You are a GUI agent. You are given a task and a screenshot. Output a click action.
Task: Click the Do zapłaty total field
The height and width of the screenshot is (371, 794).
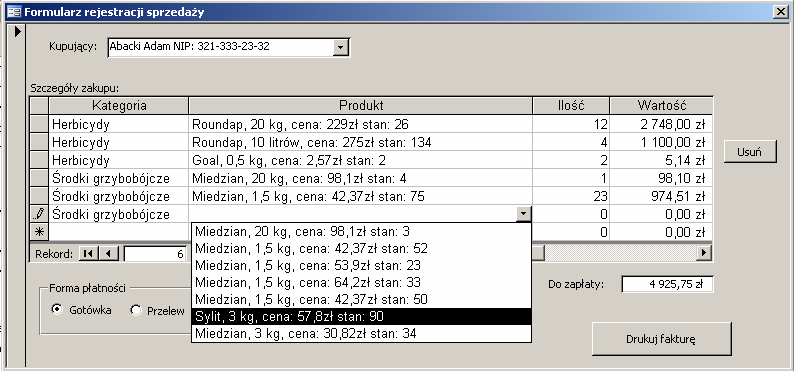[x=667, y=284]
